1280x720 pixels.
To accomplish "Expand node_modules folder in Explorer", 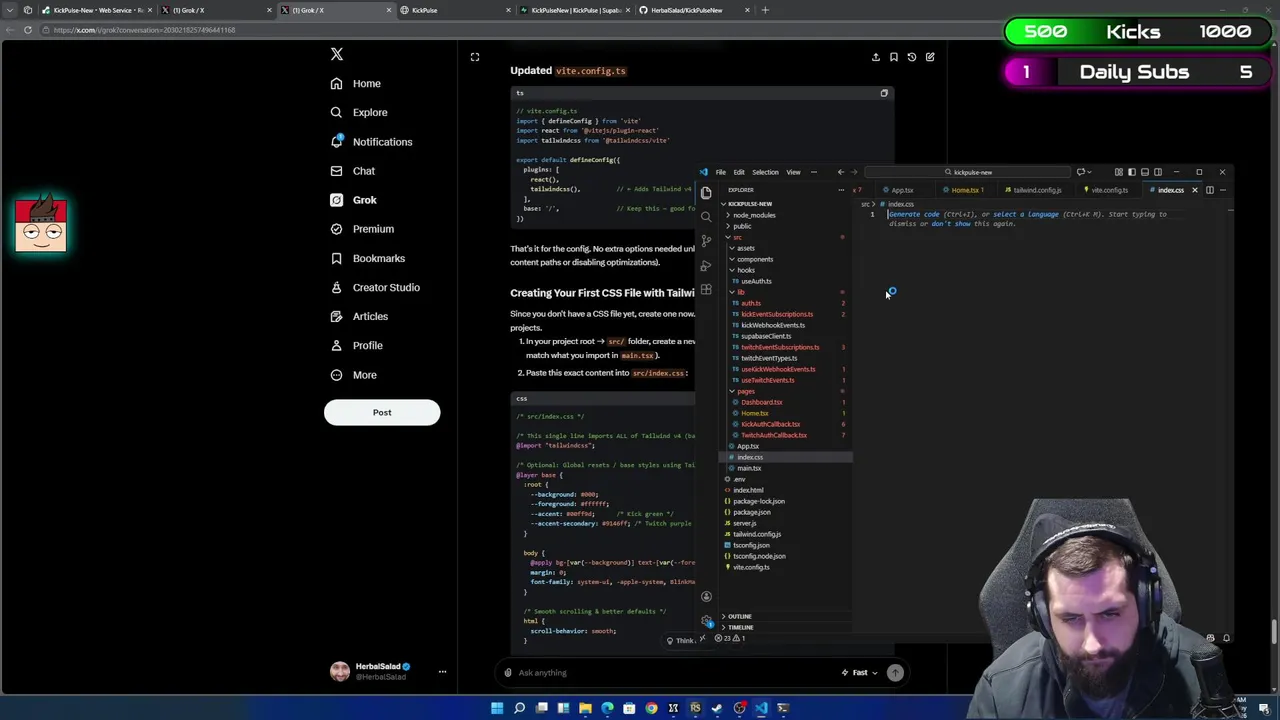I will tap(752, 215).
